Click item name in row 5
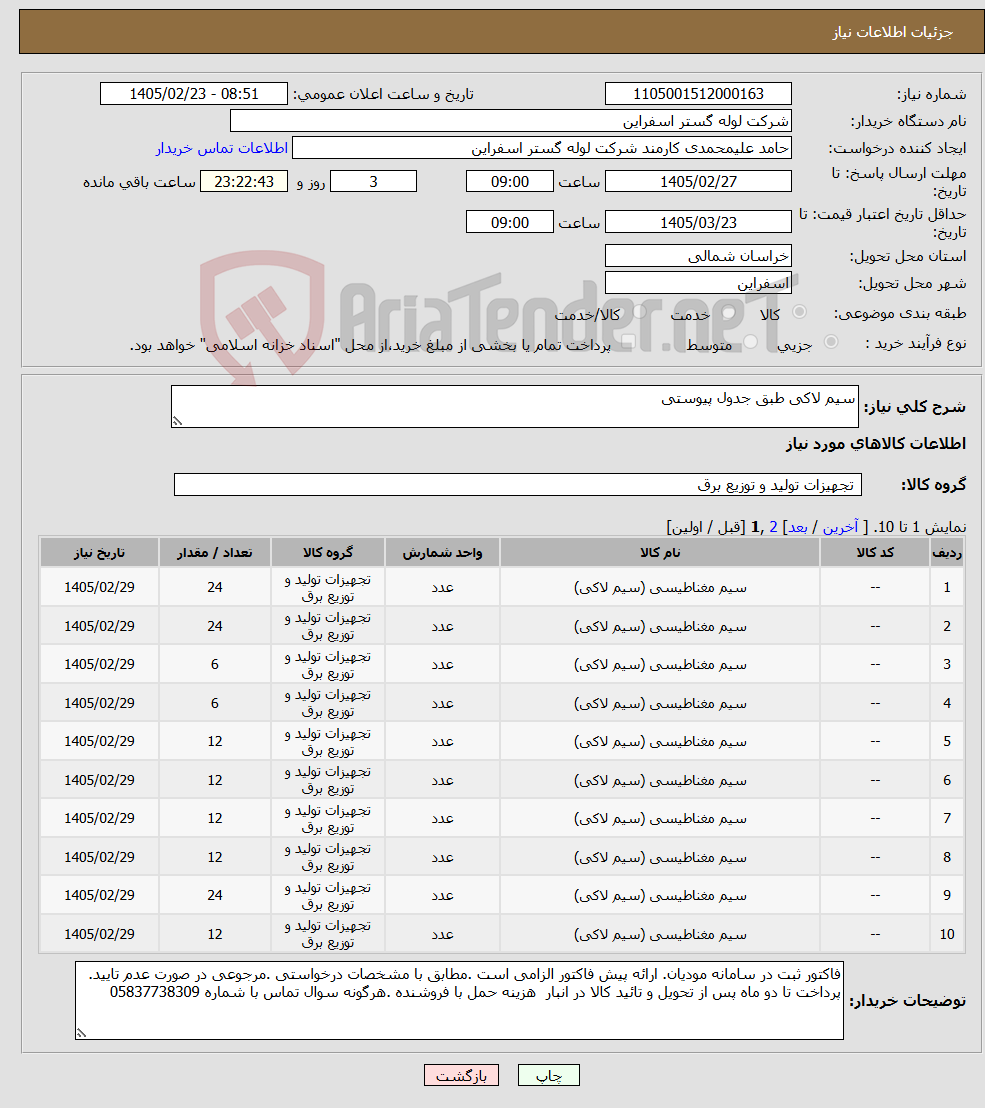 click(660, 741)
